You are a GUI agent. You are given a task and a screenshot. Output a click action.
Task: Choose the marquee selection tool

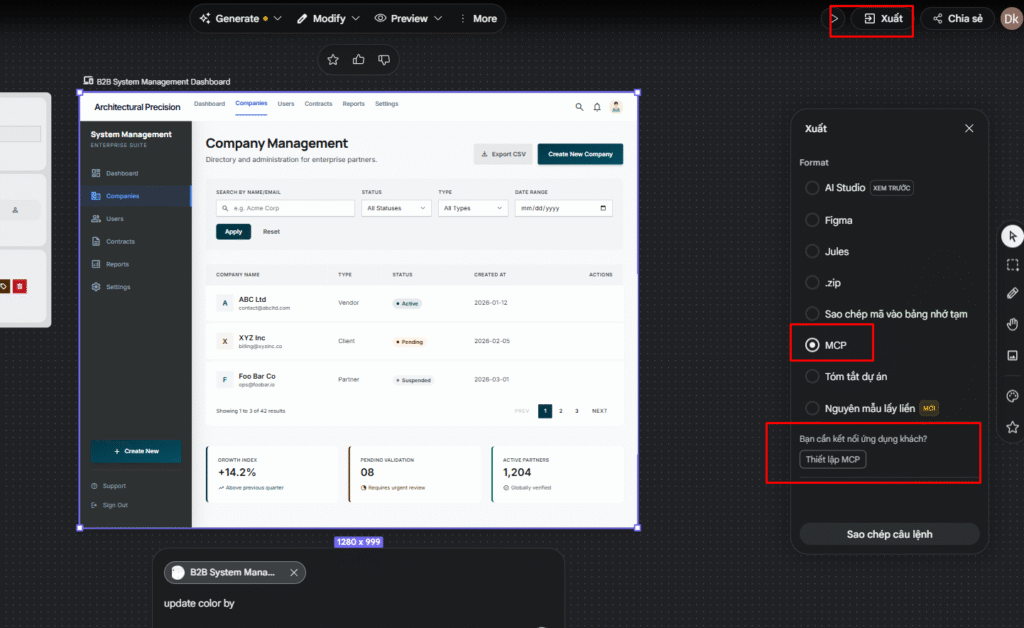pos(1012,265)
